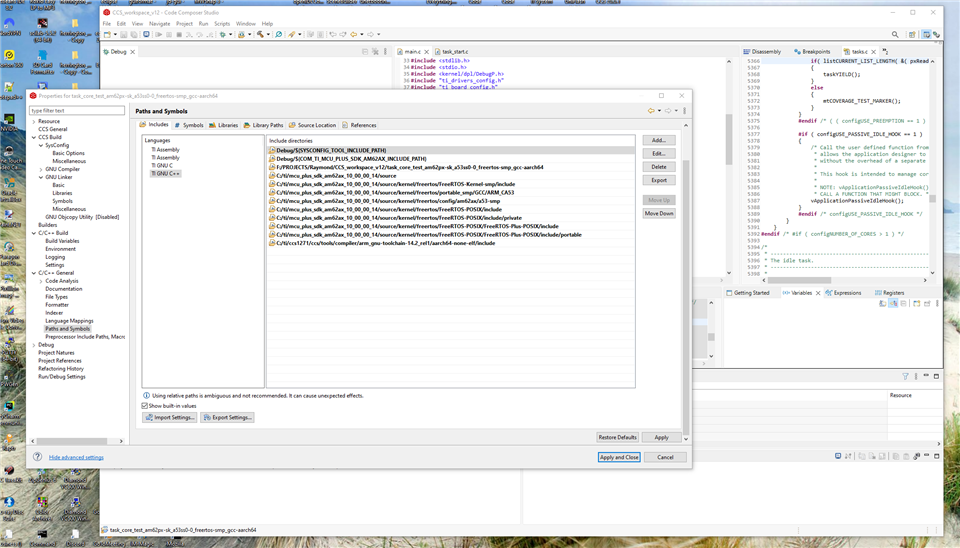Click the Edit... button
960x548 pixels.
(x=659, y=154)
